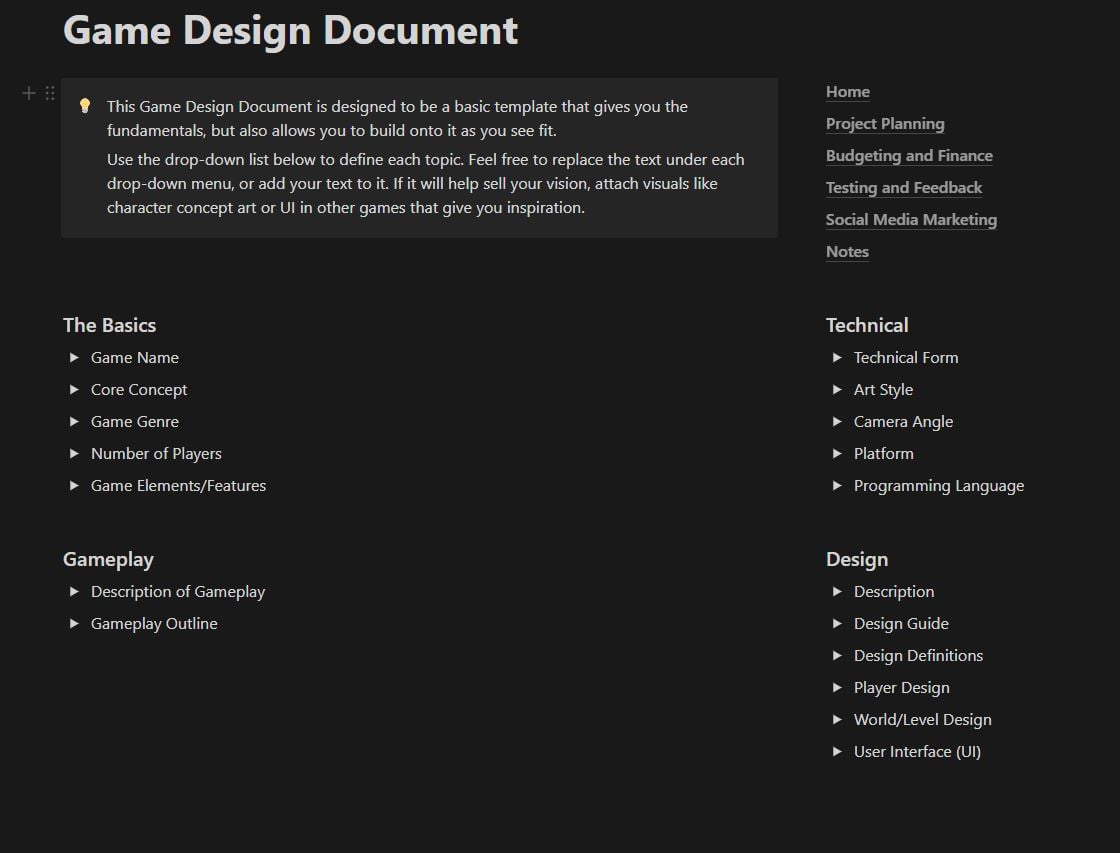
Task: Expand the Technical Form toggle
Action: tap(837, 357)
